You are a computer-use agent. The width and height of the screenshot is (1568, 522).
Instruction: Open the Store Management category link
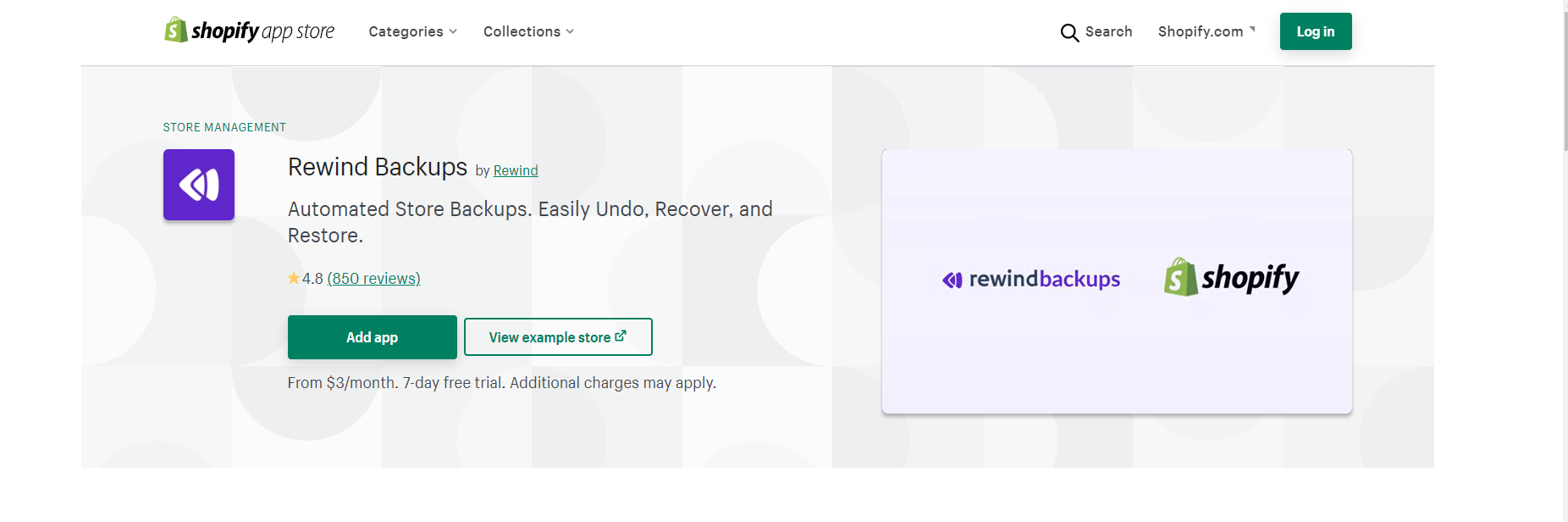point(224,127)
